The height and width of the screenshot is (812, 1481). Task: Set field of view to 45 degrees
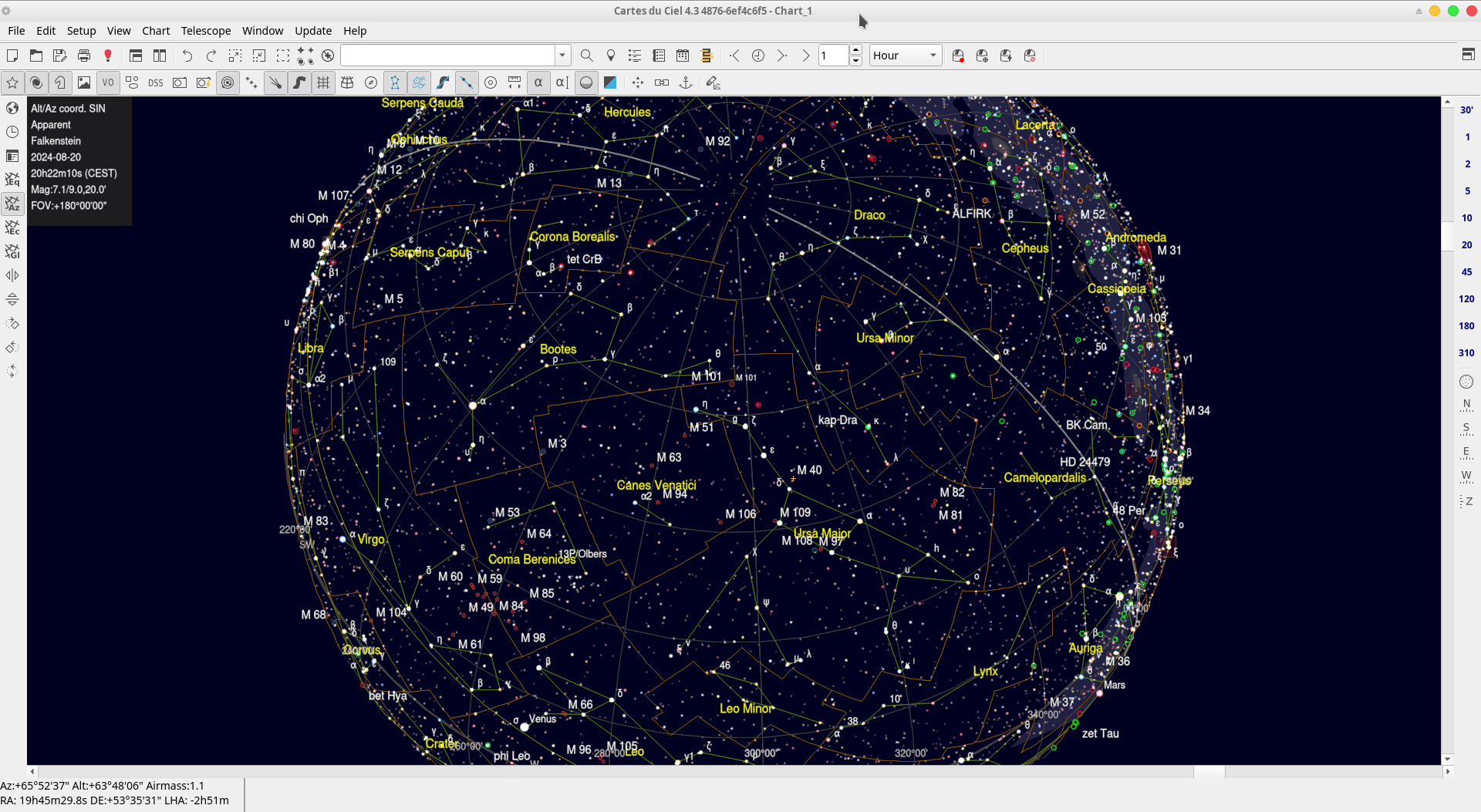click(x=1466, y=271)
